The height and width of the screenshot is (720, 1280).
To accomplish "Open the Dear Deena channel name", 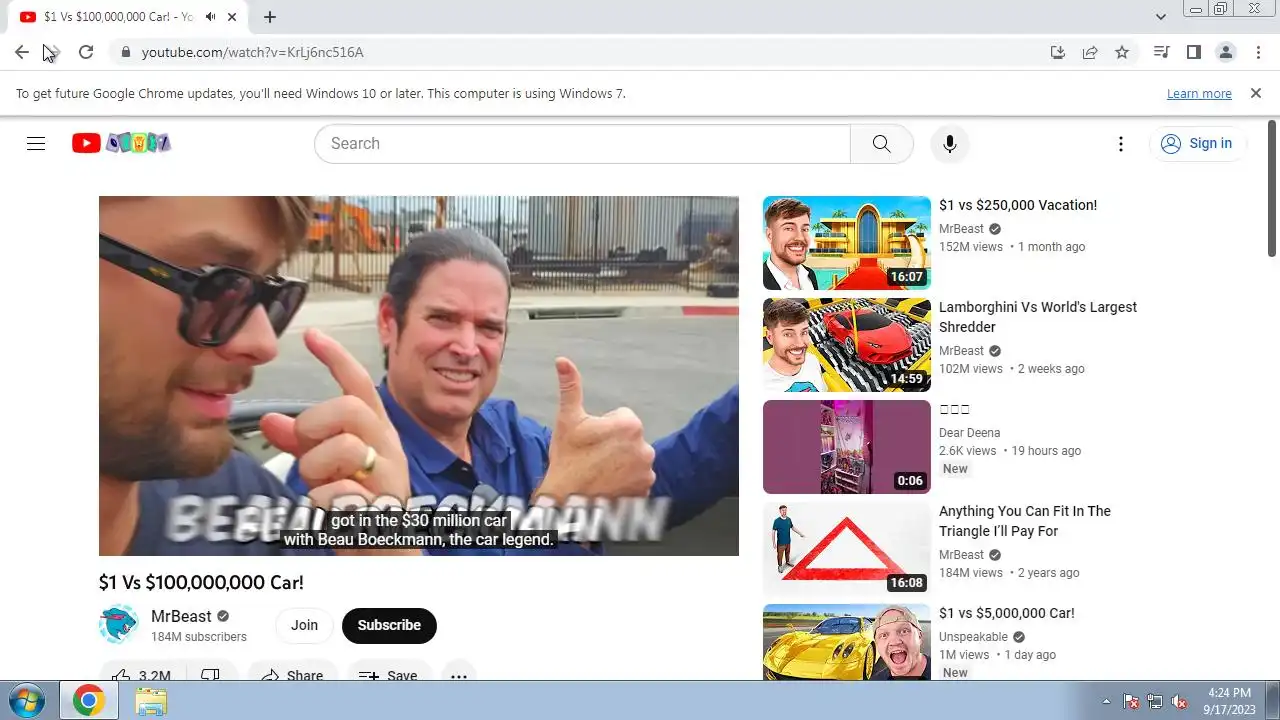I will [969, 433].
